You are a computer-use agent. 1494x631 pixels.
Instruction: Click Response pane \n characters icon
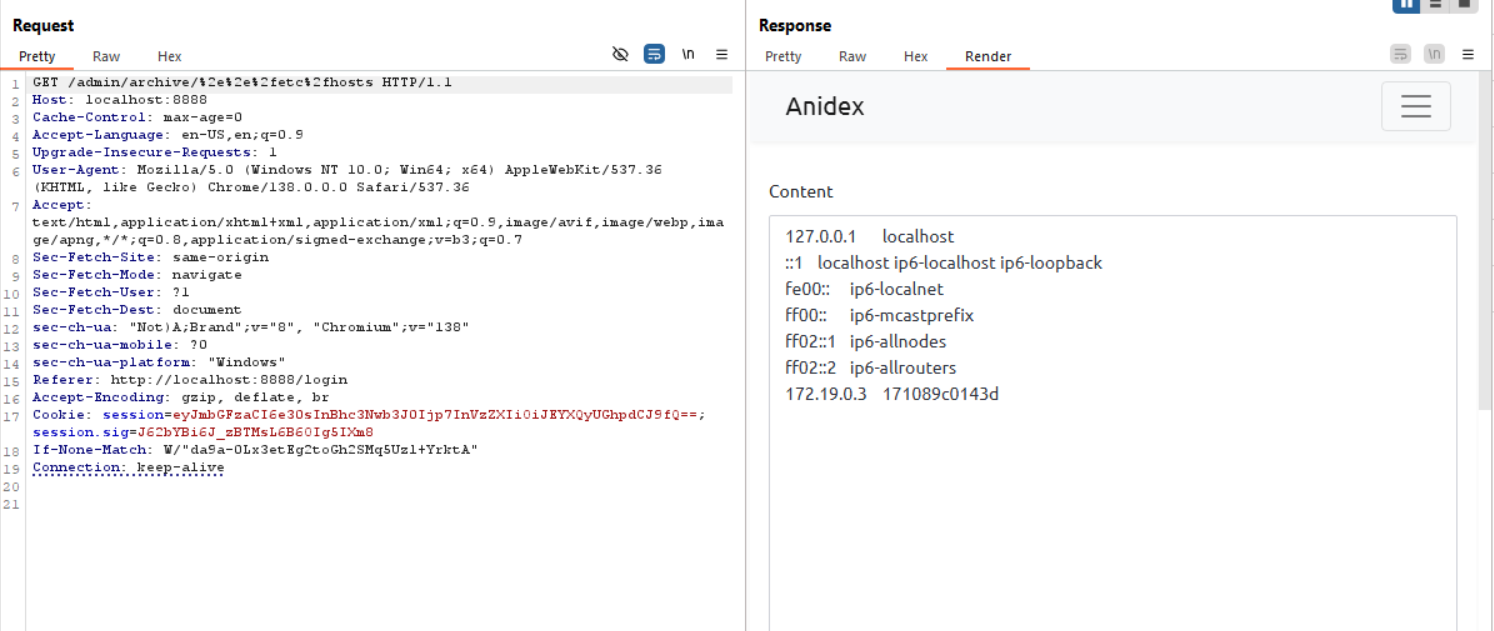coord(1434,54)
